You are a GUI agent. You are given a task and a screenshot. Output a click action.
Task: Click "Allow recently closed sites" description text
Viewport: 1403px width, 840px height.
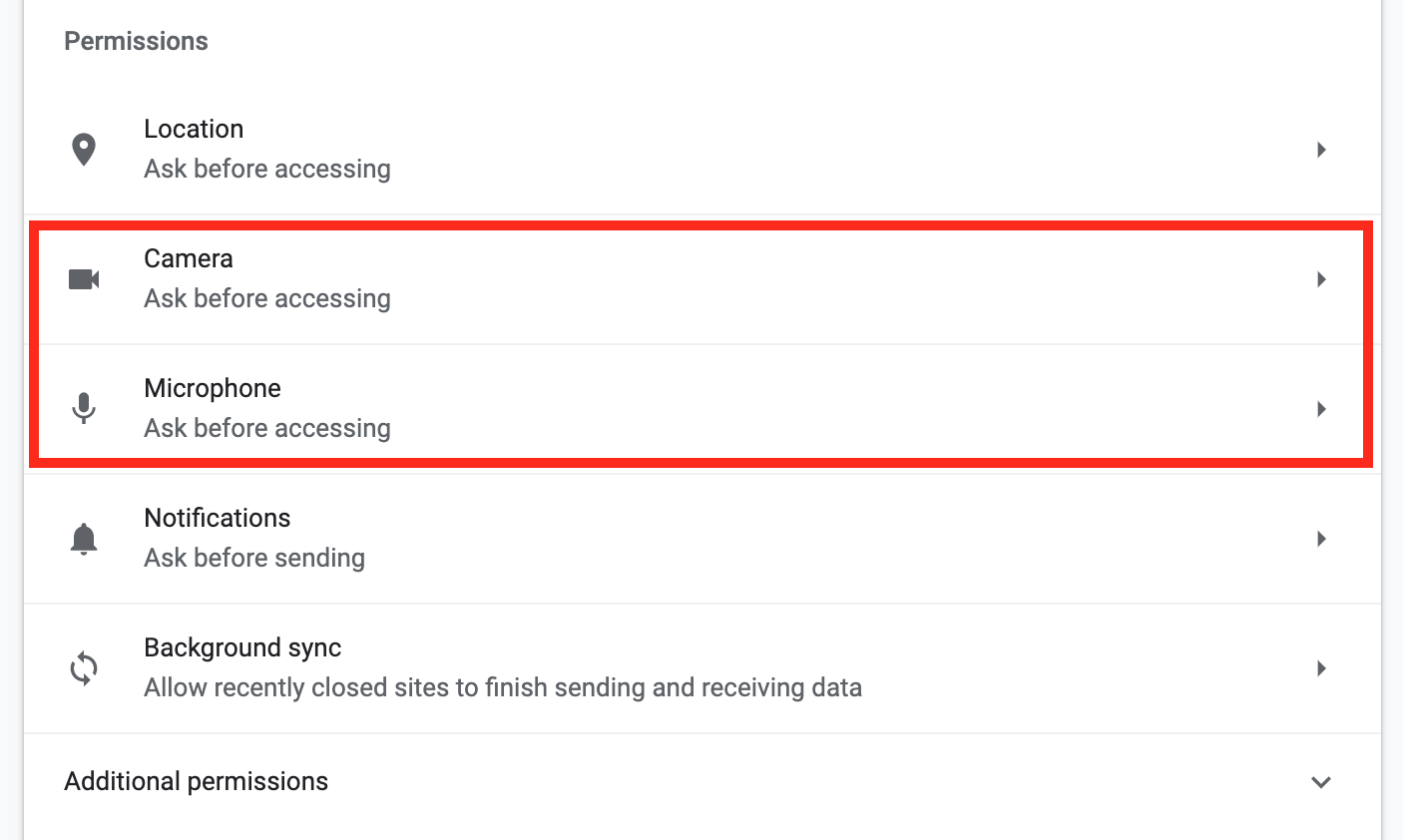pos(503,687)
